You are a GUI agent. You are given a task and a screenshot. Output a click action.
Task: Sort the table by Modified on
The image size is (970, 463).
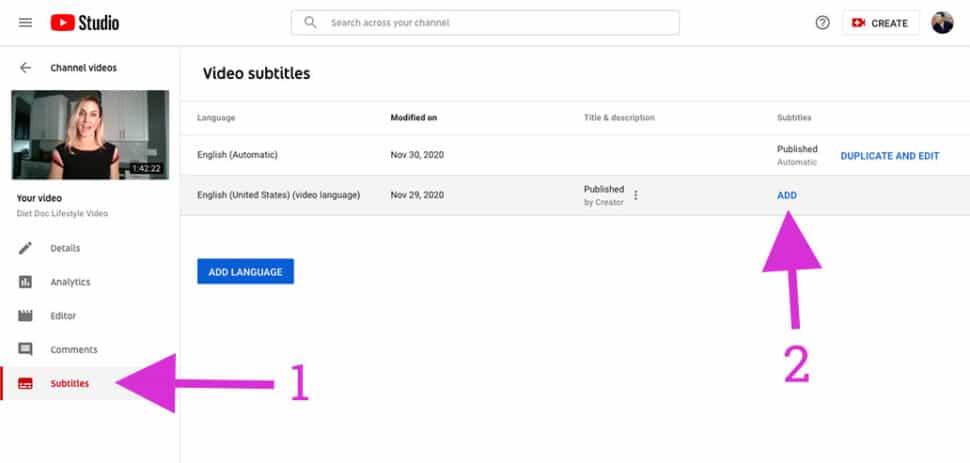[x=414, y=118]
